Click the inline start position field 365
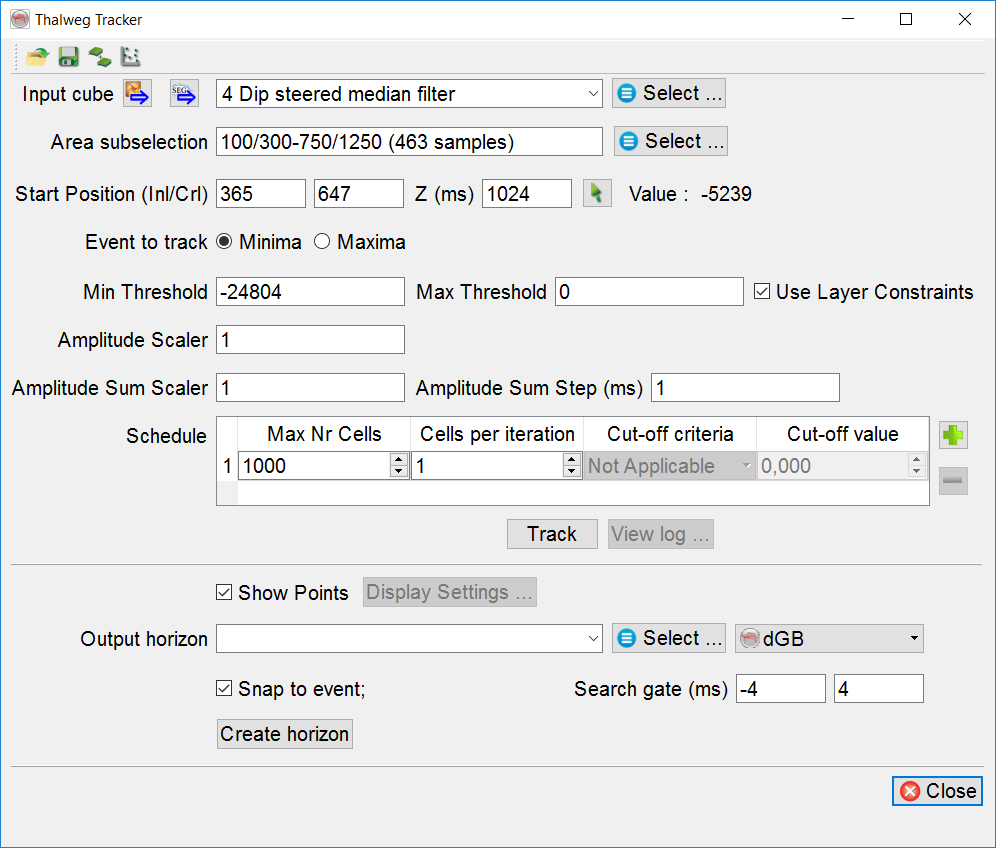 click(260, 193)
